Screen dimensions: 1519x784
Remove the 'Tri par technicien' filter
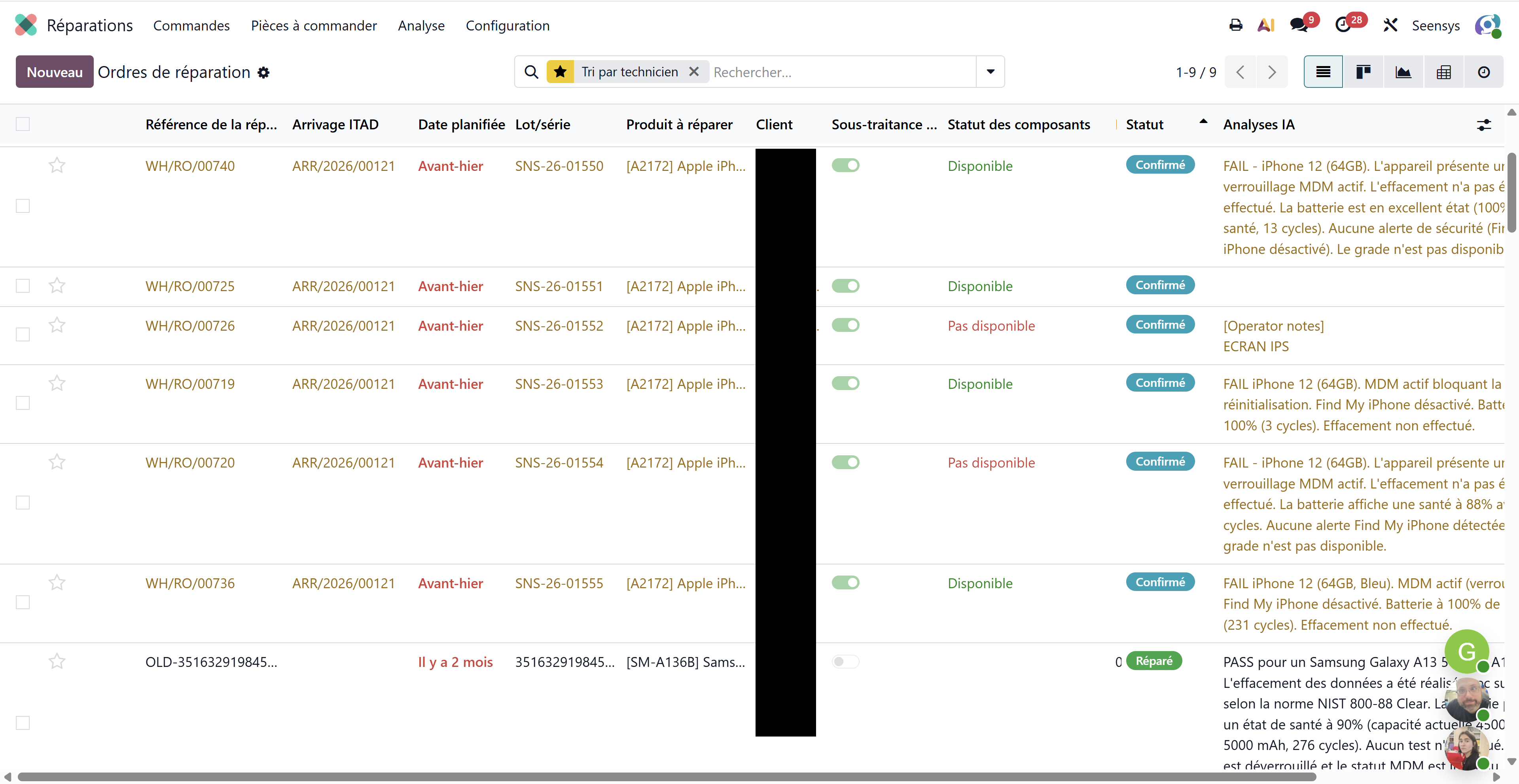pos(693,72)
